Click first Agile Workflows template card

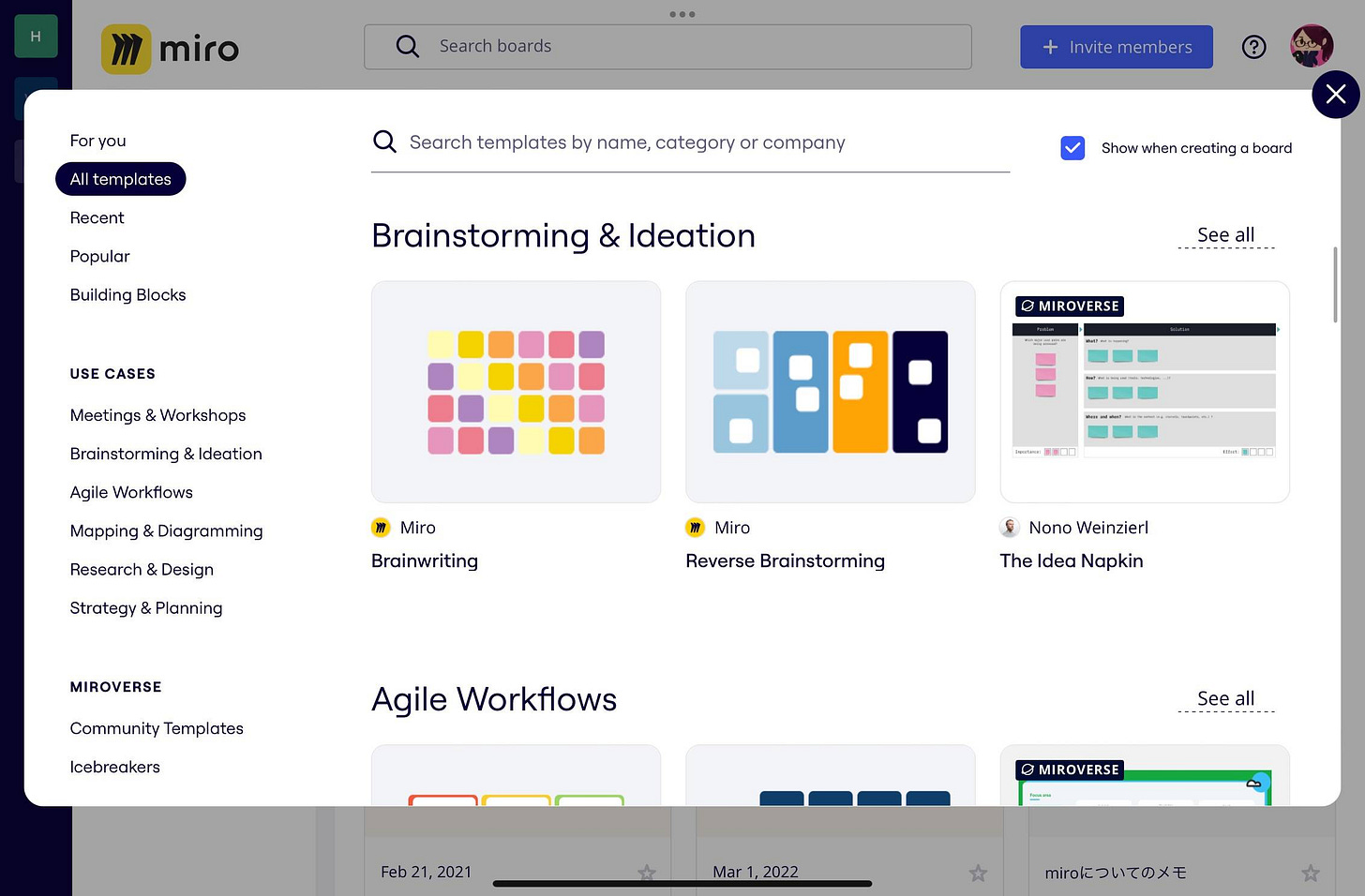pyautogui.click(x=516, y=775)
